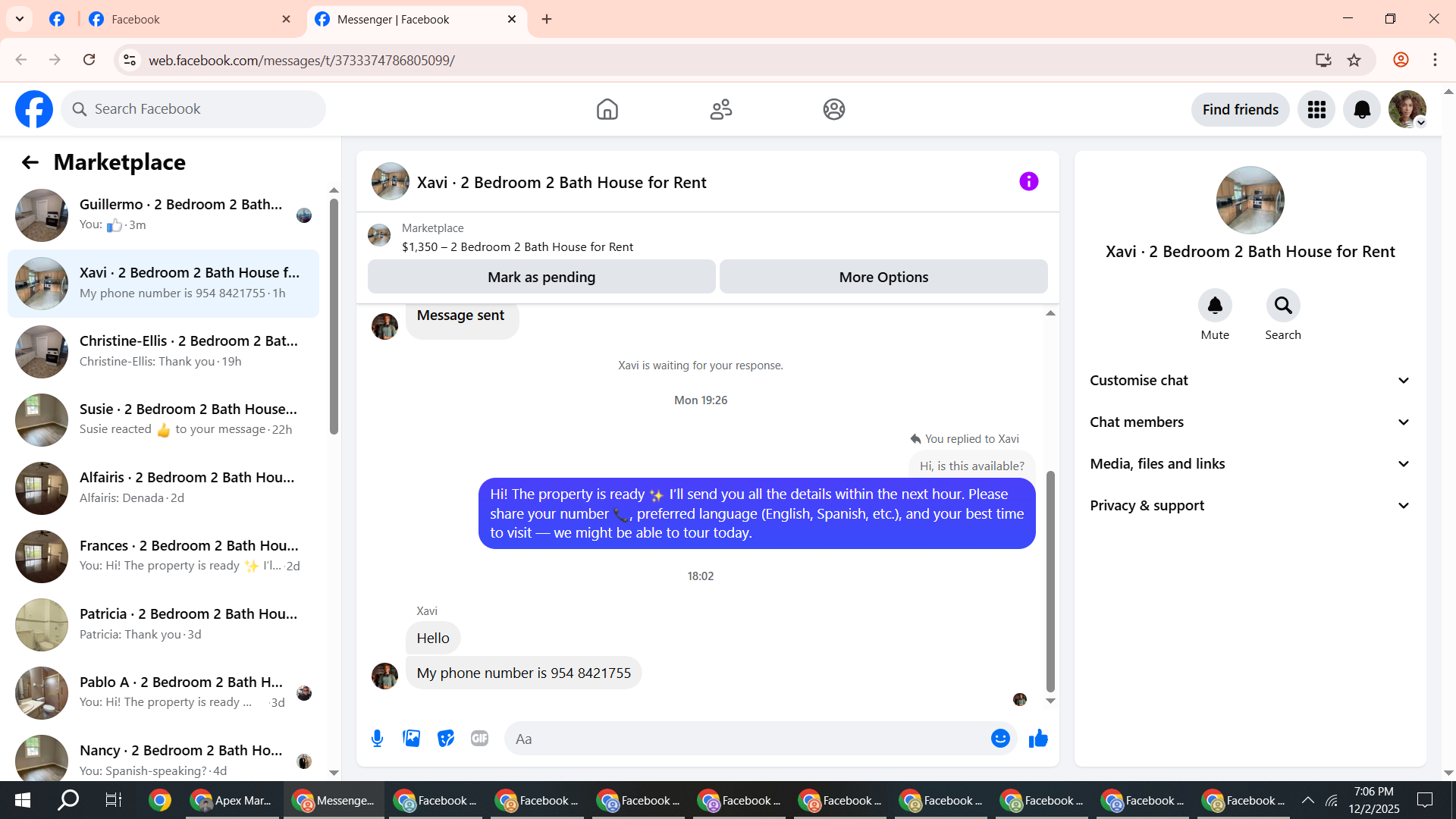Attach a photo using the image icon
The height and width of the screenshot is (819, 1456).
(x=411, y=739)
